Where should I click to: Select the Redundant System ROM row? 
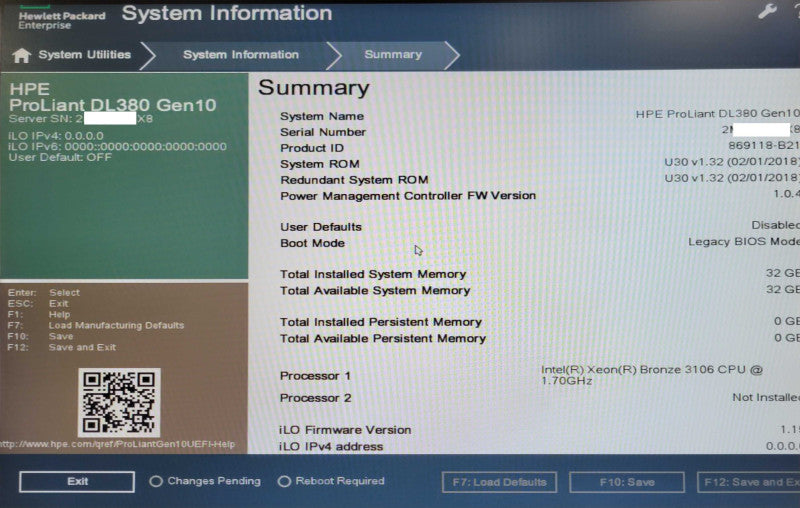pyautogui.click(x=539, y=179)
